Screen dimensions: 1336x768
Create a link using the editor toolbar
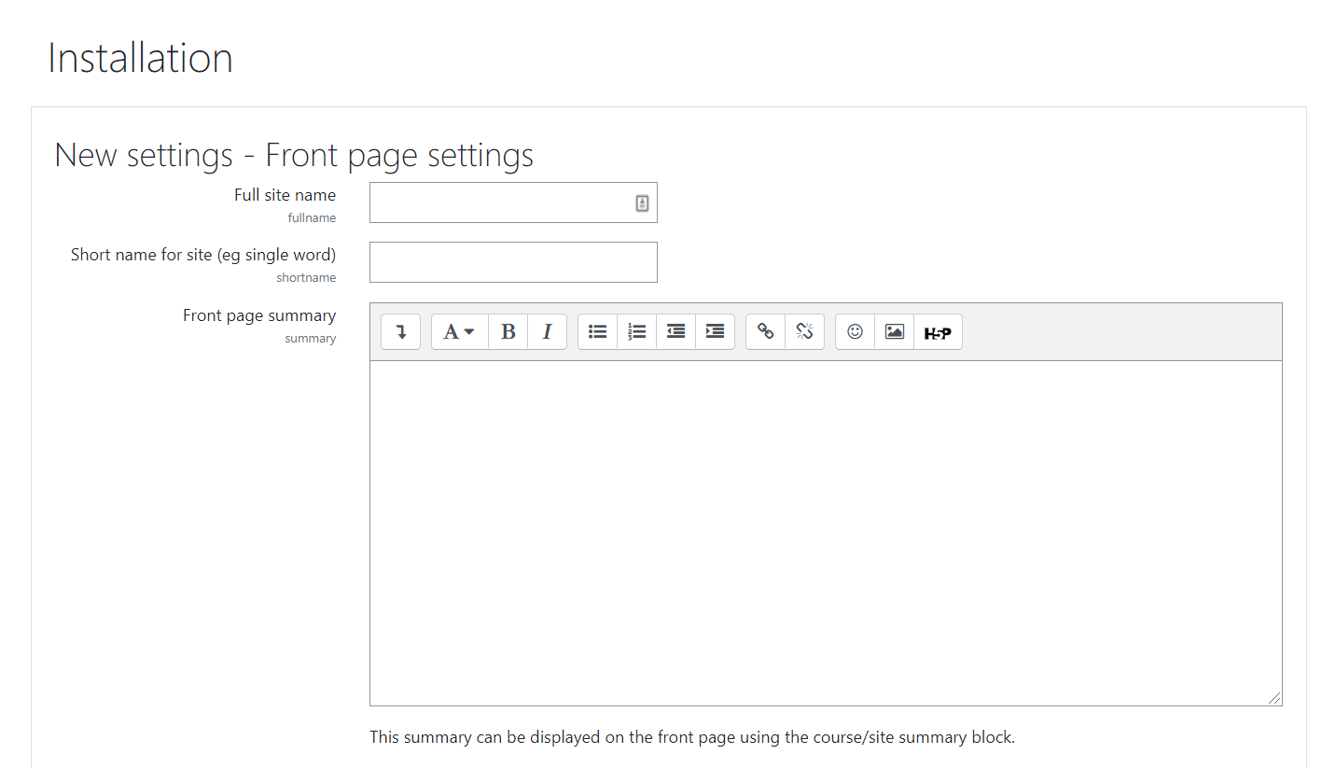765,331
